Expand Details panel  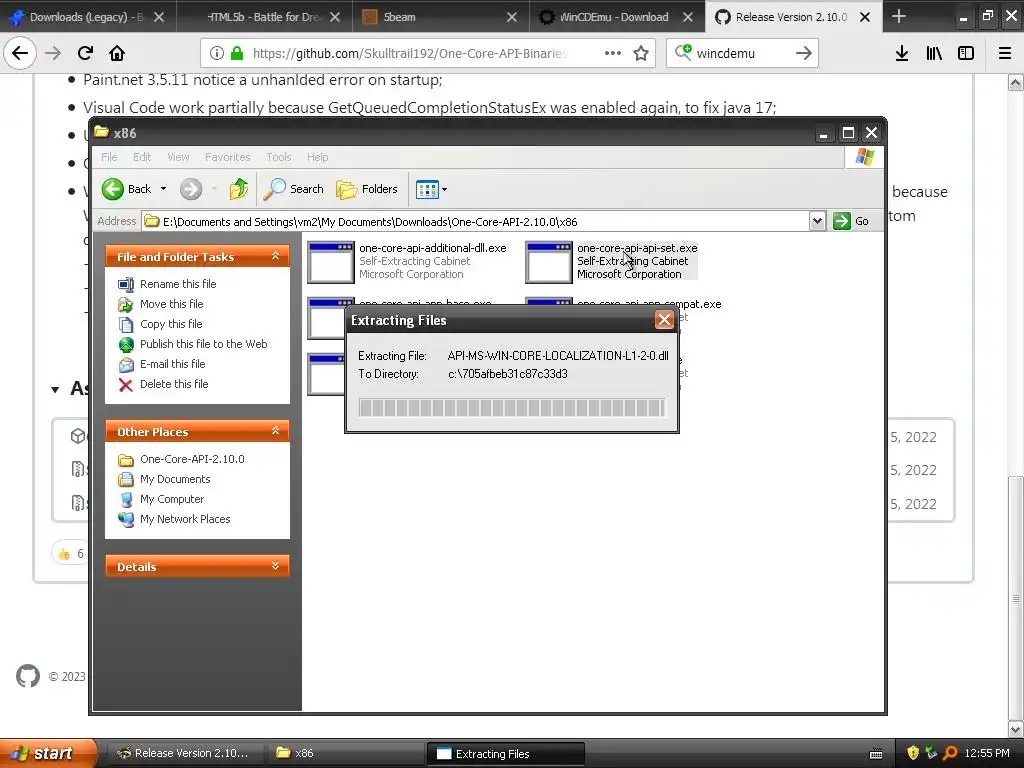click(x=276, y=566)
